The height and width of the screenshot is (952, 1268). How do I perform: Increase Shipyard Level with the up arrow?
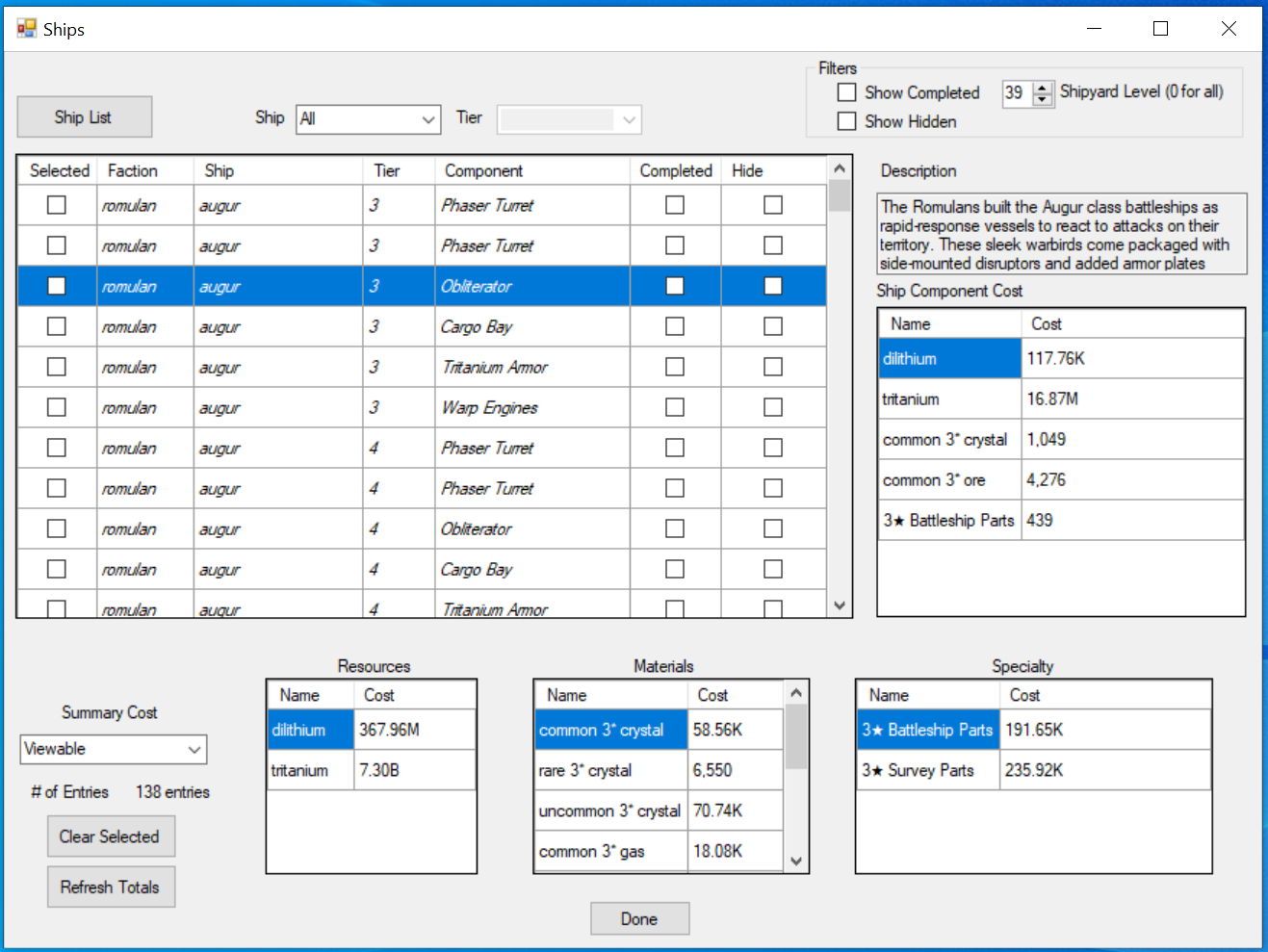tap(1043, 88)
